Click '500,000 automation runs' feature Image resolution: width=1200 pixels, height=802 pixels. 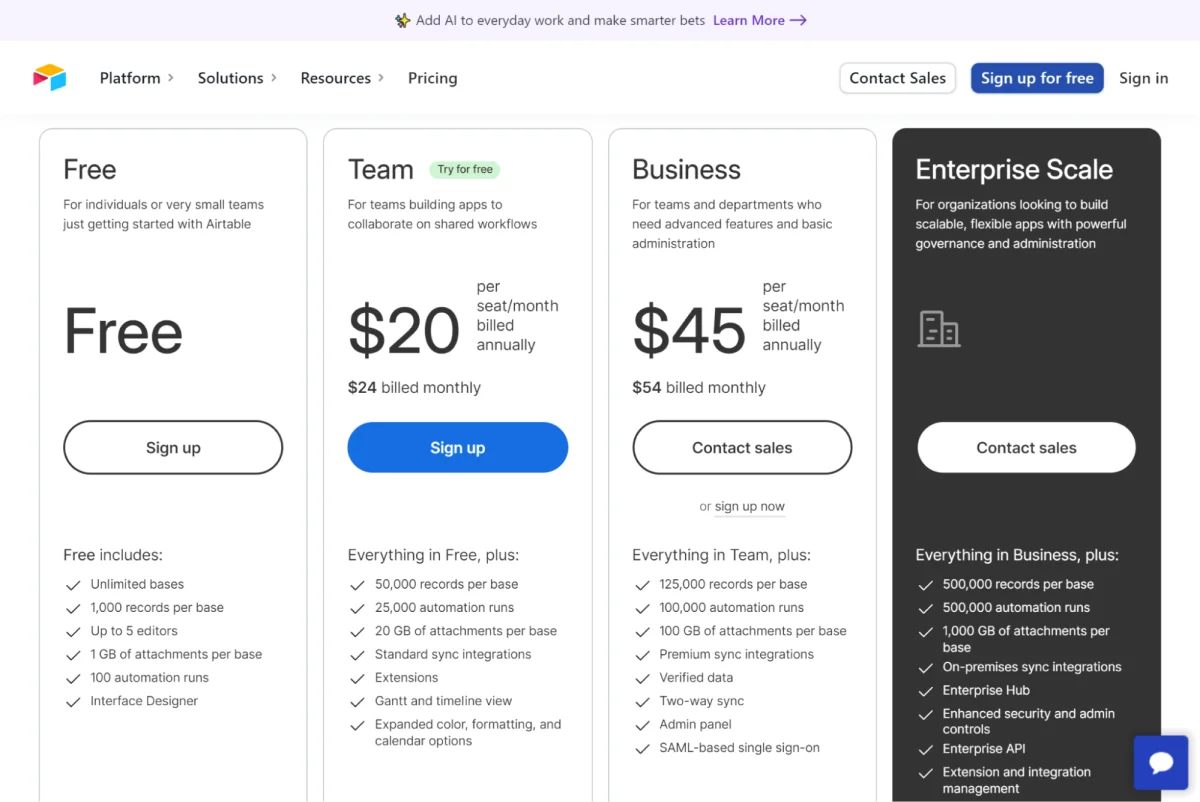point(1016,608)
